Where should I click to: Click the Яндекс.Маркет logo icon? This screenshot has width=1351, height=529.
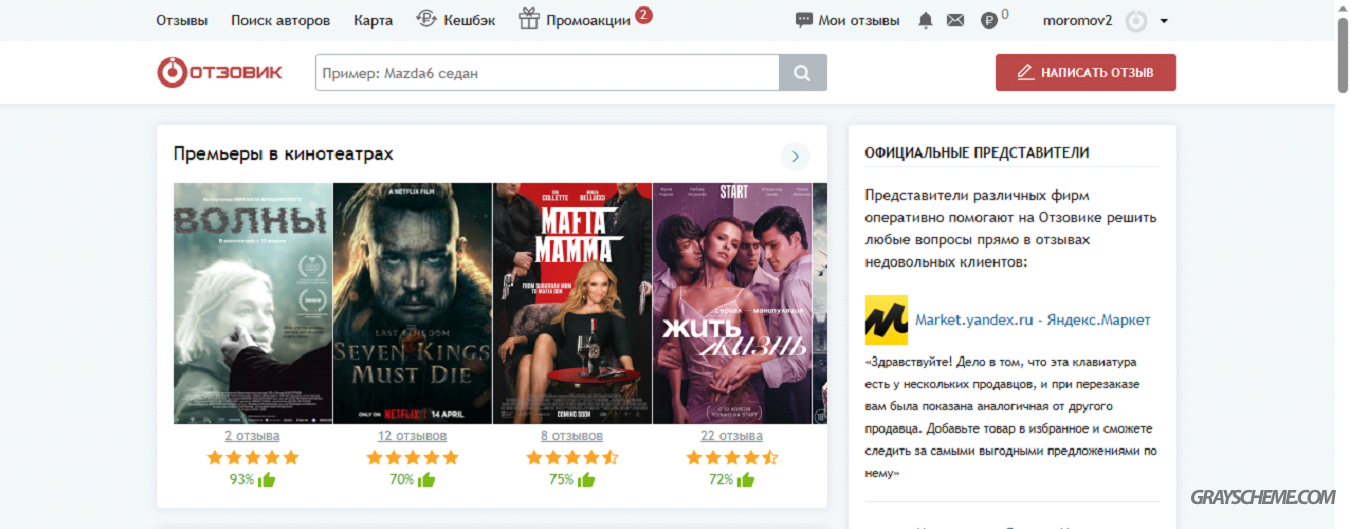[886, 320]
